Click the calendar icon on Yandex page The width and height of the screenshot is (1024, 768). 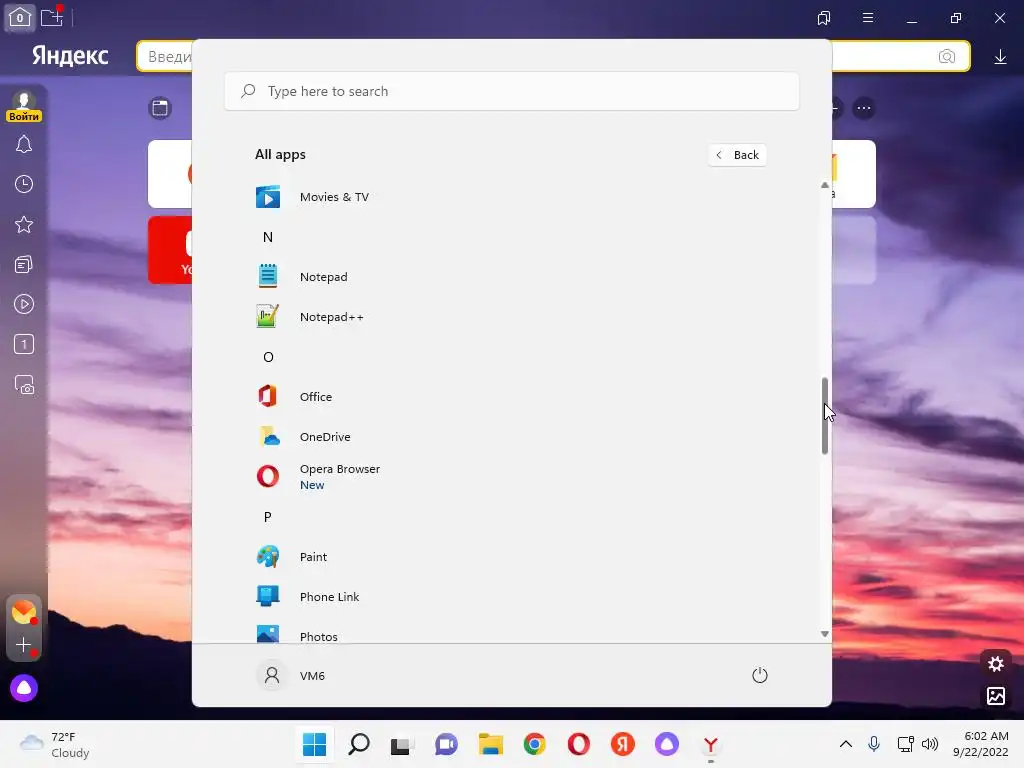(160, 108)
